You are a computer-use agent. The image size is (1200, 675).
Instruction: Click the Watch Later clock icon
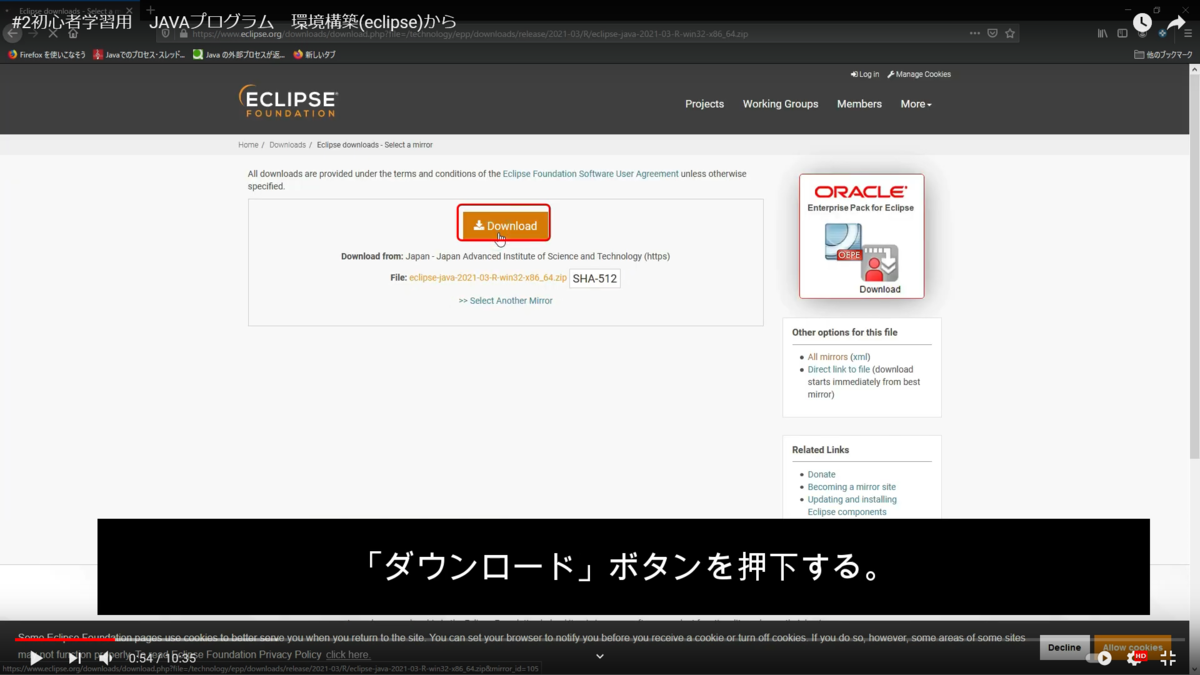click(1142, 22)
